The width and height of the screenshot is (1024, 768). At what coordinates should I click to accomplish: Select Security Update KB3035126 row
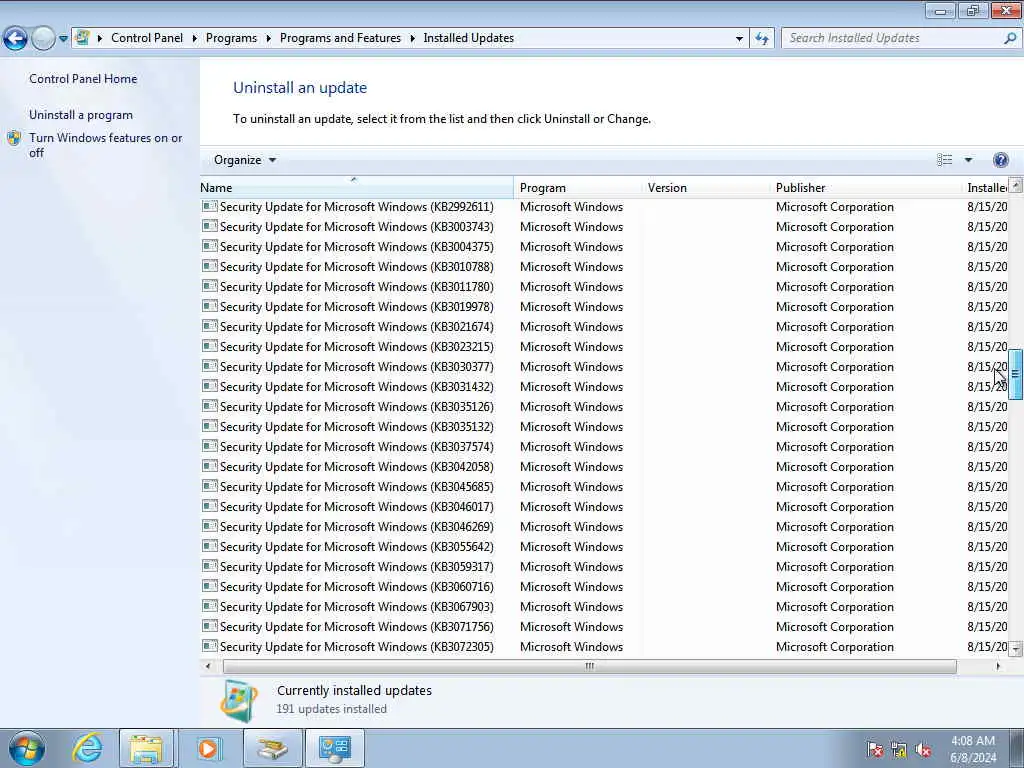tap(604, 407)
